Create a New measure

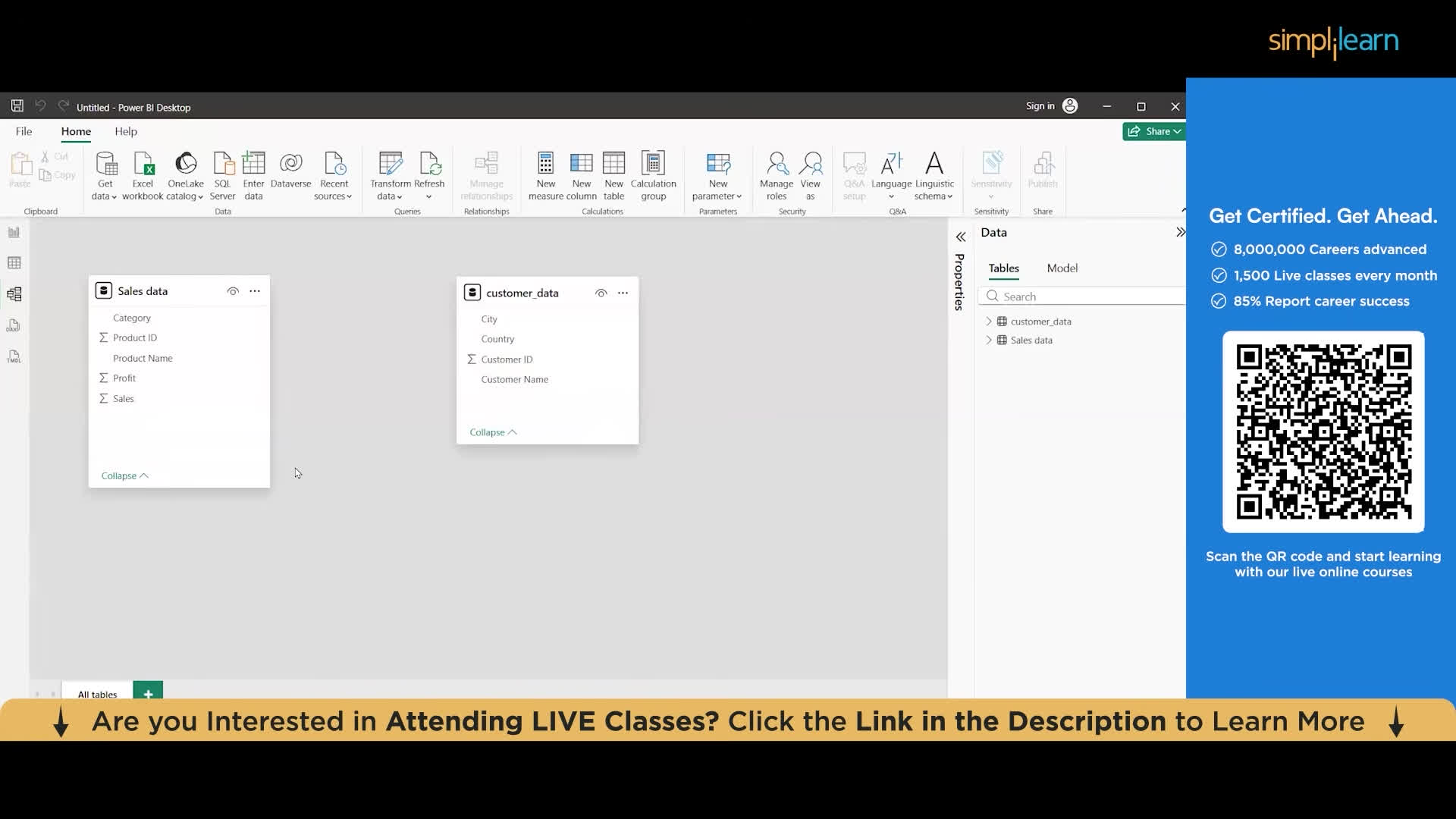(546, 176)
